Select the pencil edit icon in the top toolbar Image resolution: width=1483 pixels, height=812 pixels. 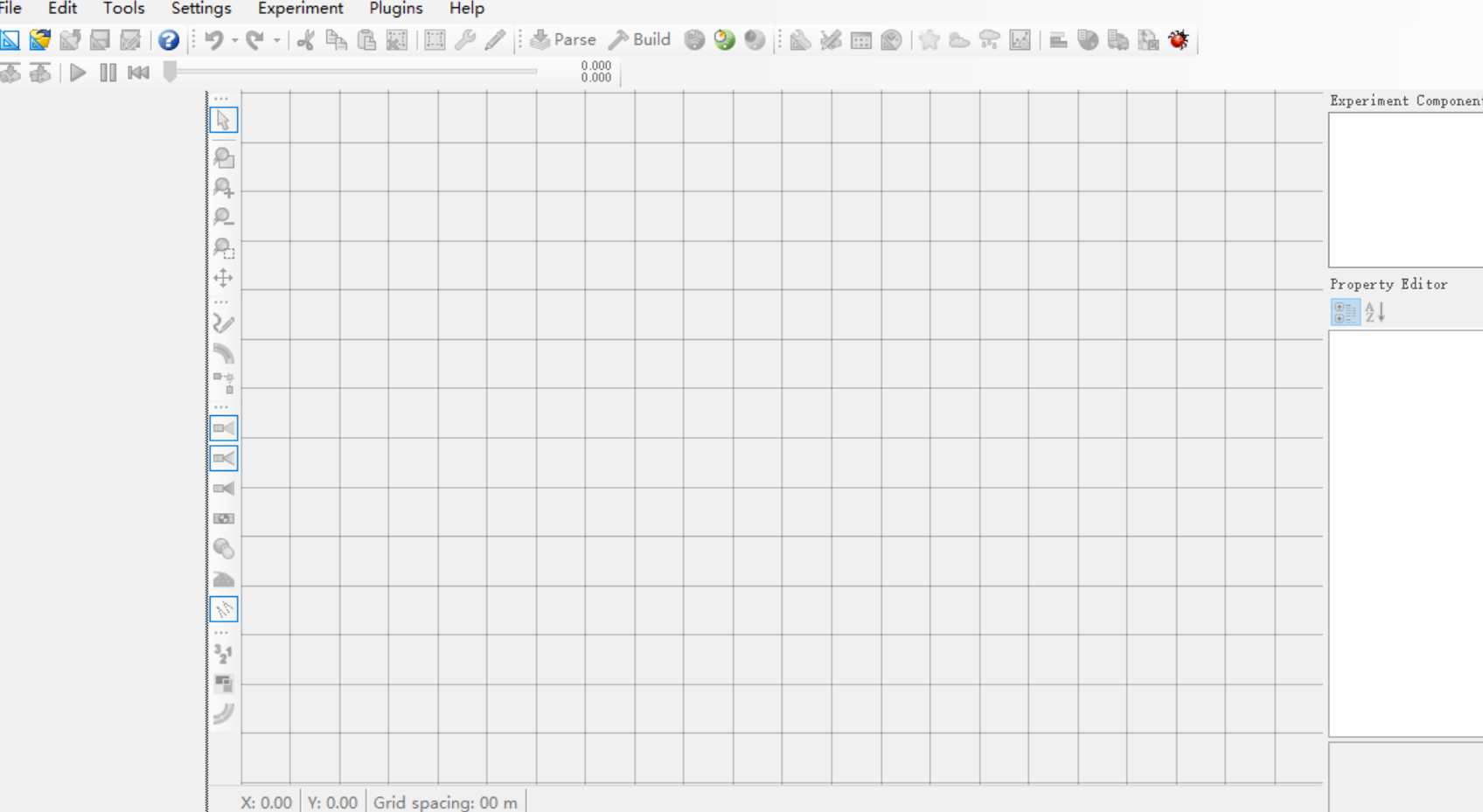(x=495, y=40)
